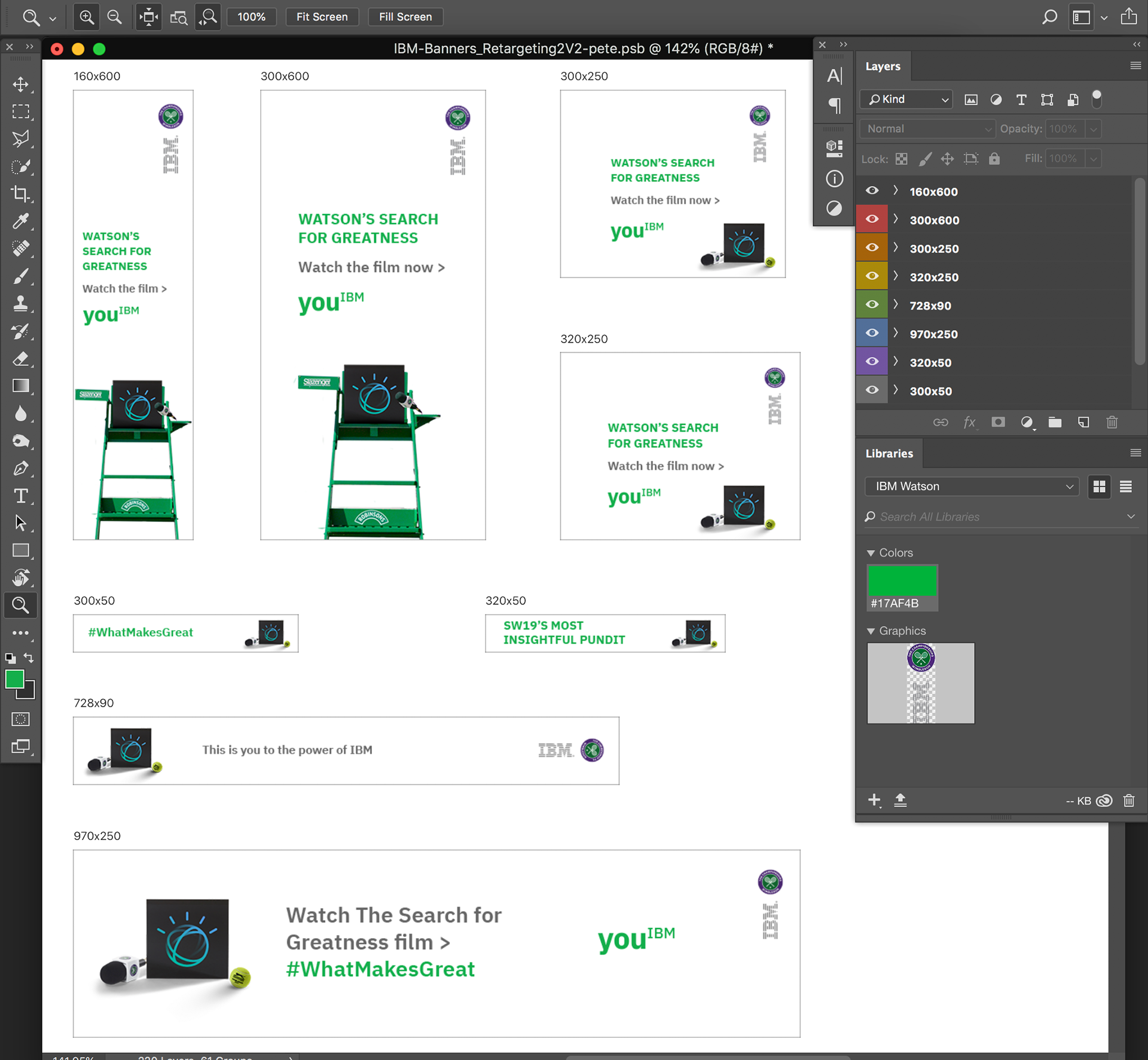Select the Move tool
Image resolution: width=1148 pixels, height=1060 pixels.
click(21, 84)
